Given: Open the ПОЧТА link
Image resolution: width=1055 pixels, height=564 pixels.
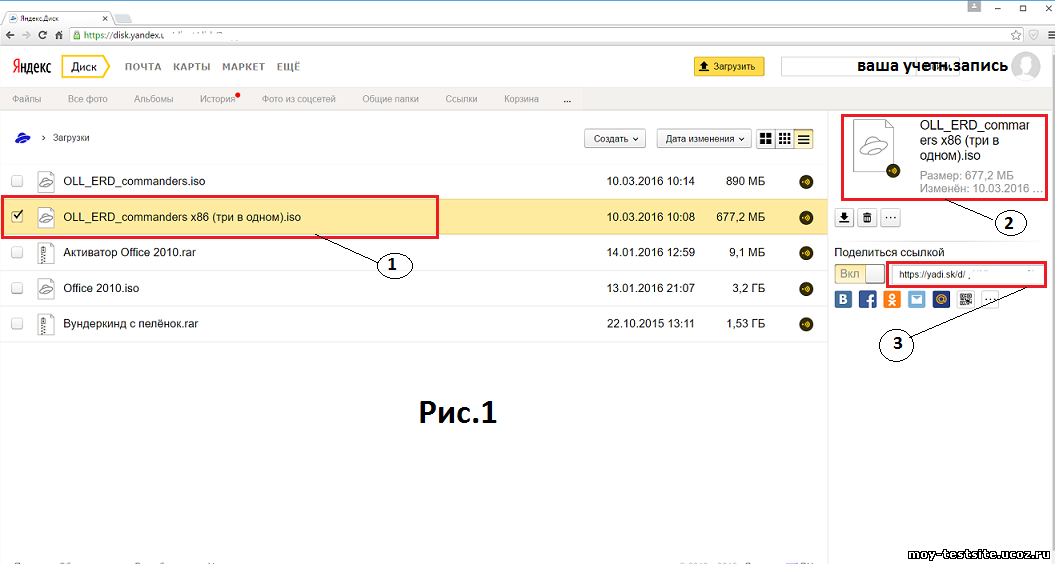Looking at the screenshot, I should coord(143,67).
